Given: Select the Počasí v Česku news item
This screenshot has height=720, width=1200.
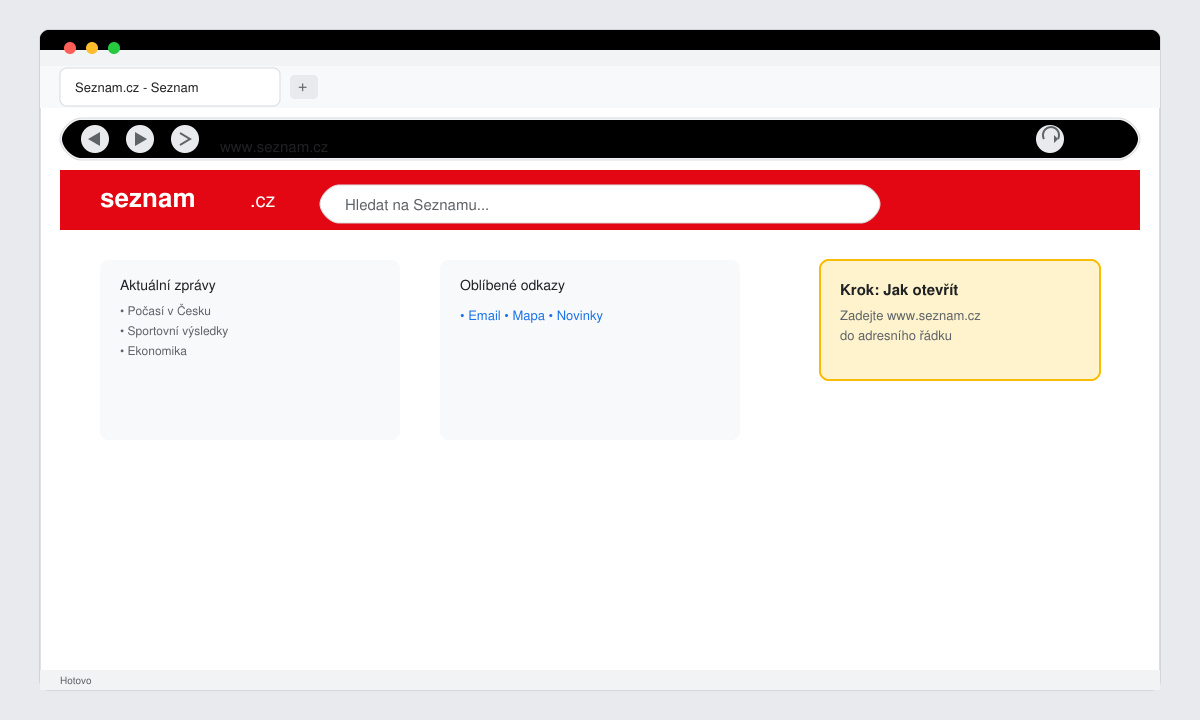Looking at the screenshot, I should click(x=166, y=311).
